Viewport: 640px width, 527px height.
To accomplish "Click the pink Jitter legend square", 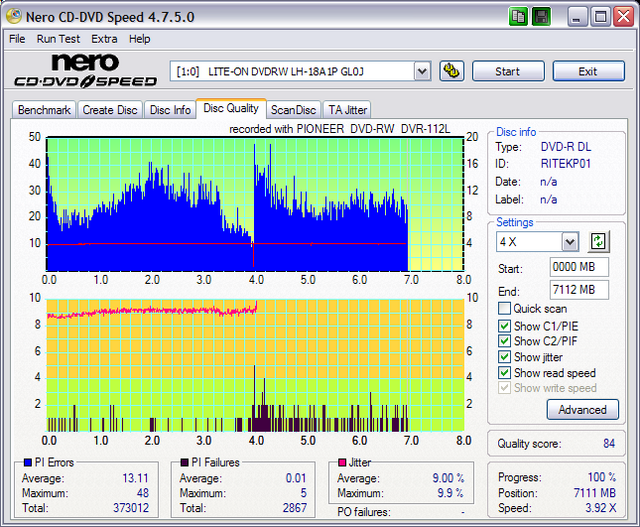I will [342, 462].
